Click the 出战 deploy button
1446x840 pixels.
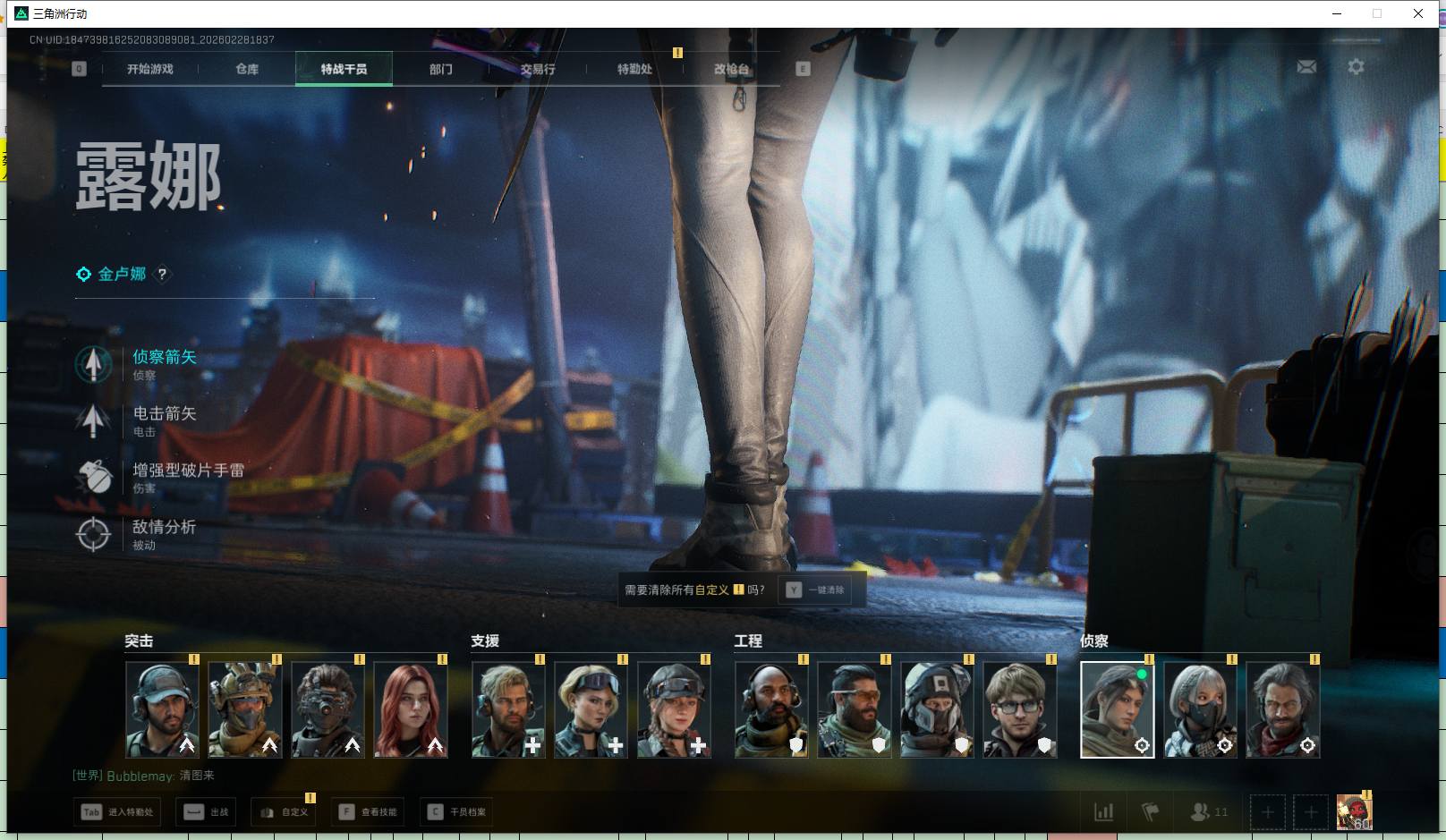[207, 812]
